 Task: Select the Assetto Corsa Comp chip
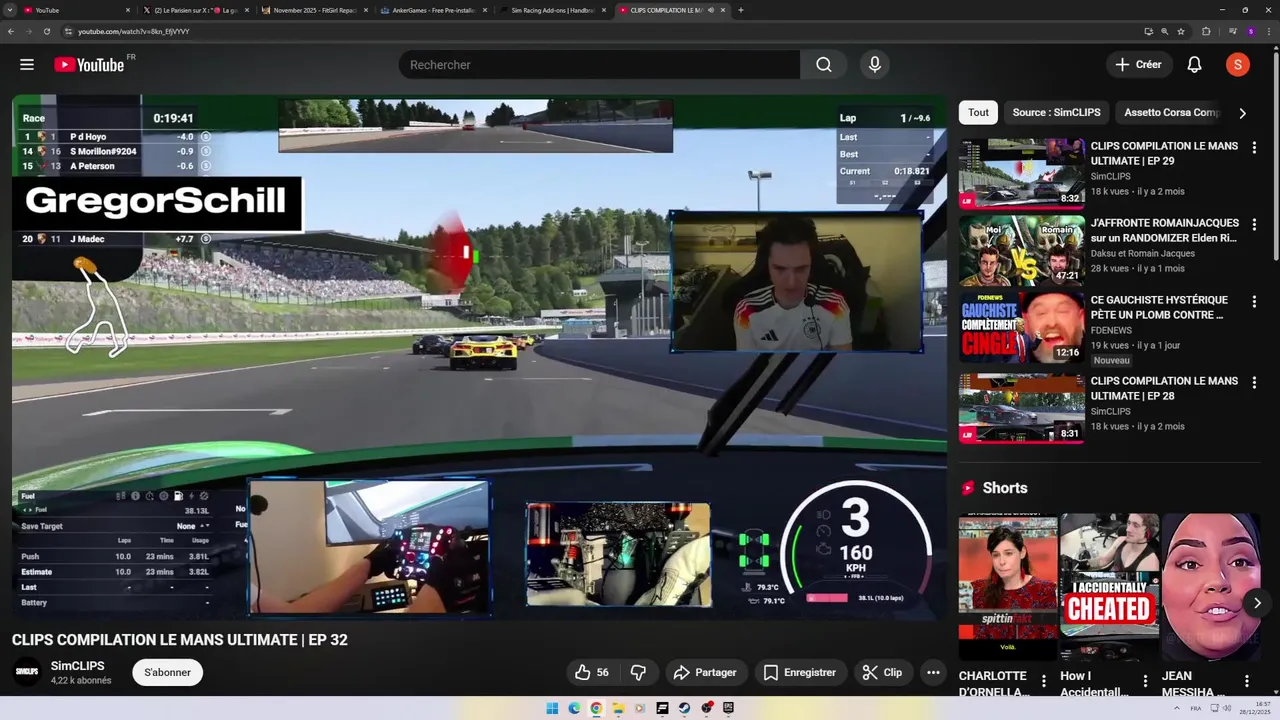coord(1172,113)
